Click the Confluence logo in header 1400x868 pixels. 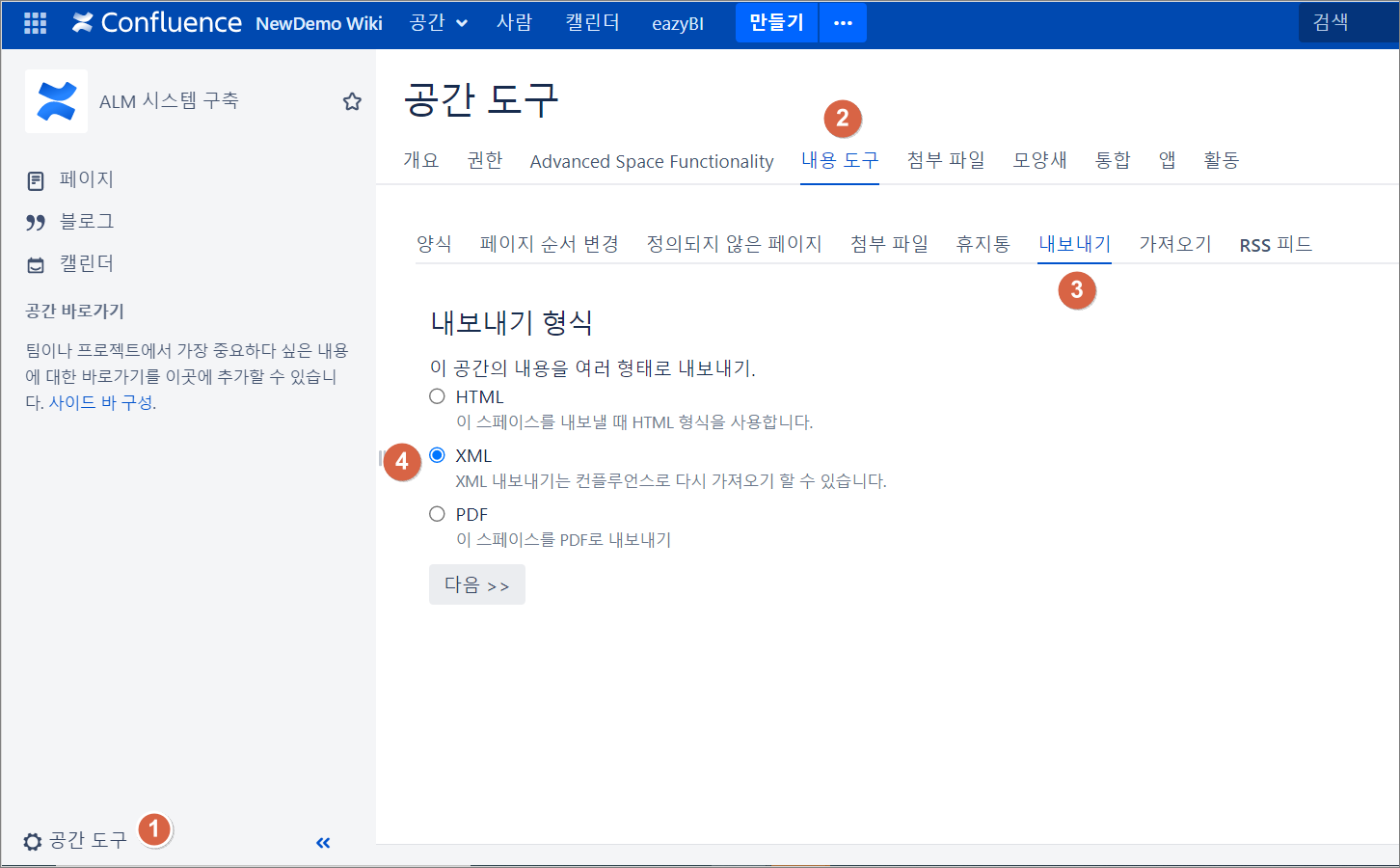pos(157,23)
